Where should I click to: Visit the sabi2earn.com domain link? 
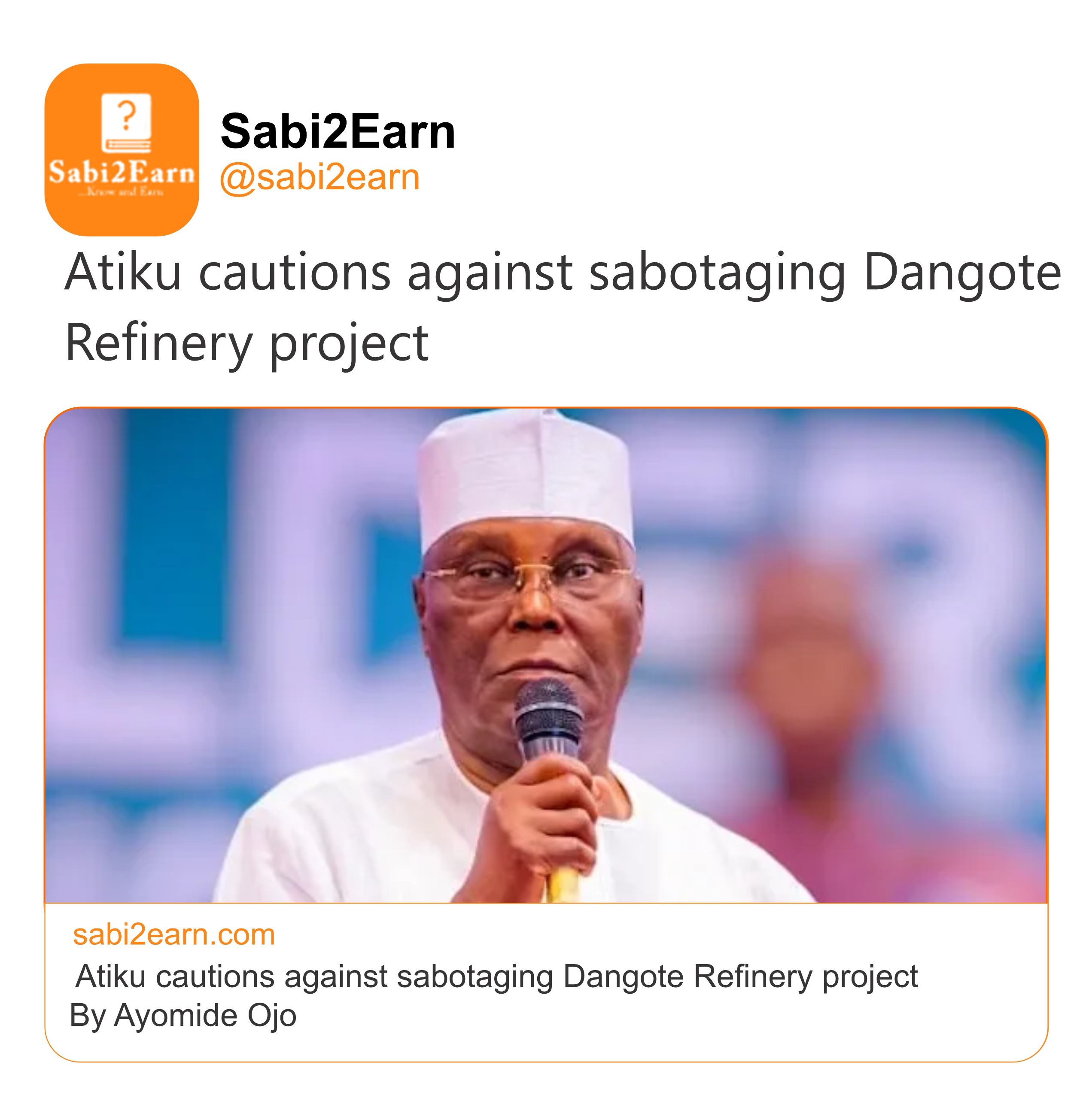click(174, 935)
